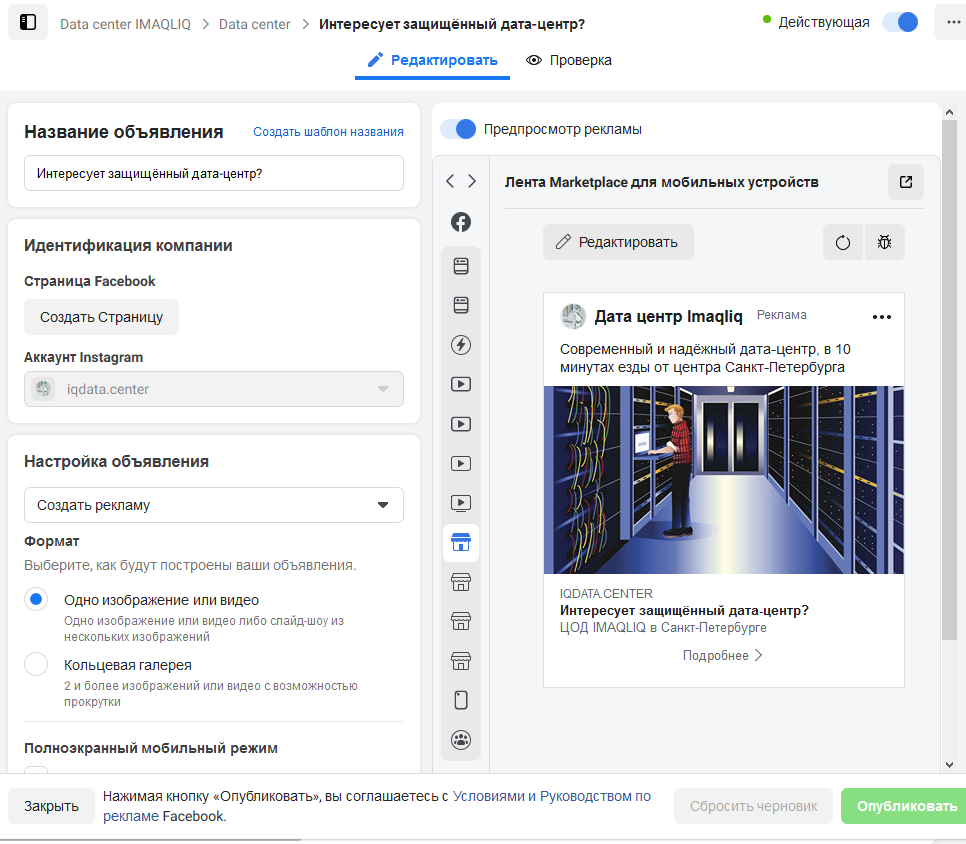Image resolution: width=966 pixels, height=844 pixels.
Task: Disable the Предпросмотр рекламы toggle
Action: pyautogui.click(x=458, y=129)
